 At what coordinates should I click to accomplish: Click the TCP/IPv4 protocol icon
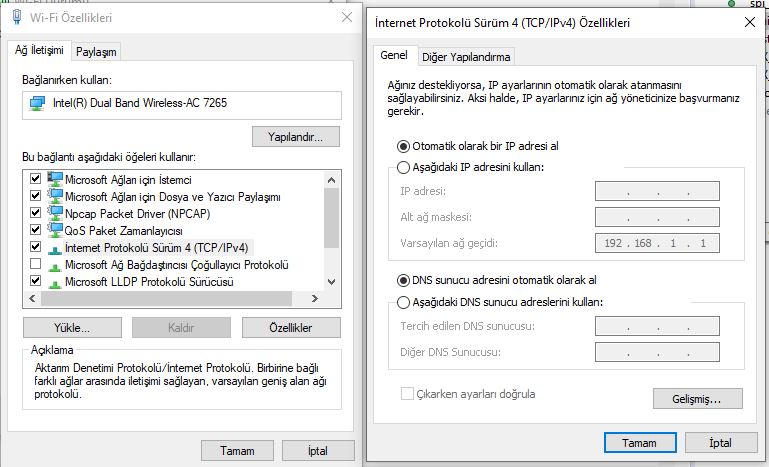point(55,250)
